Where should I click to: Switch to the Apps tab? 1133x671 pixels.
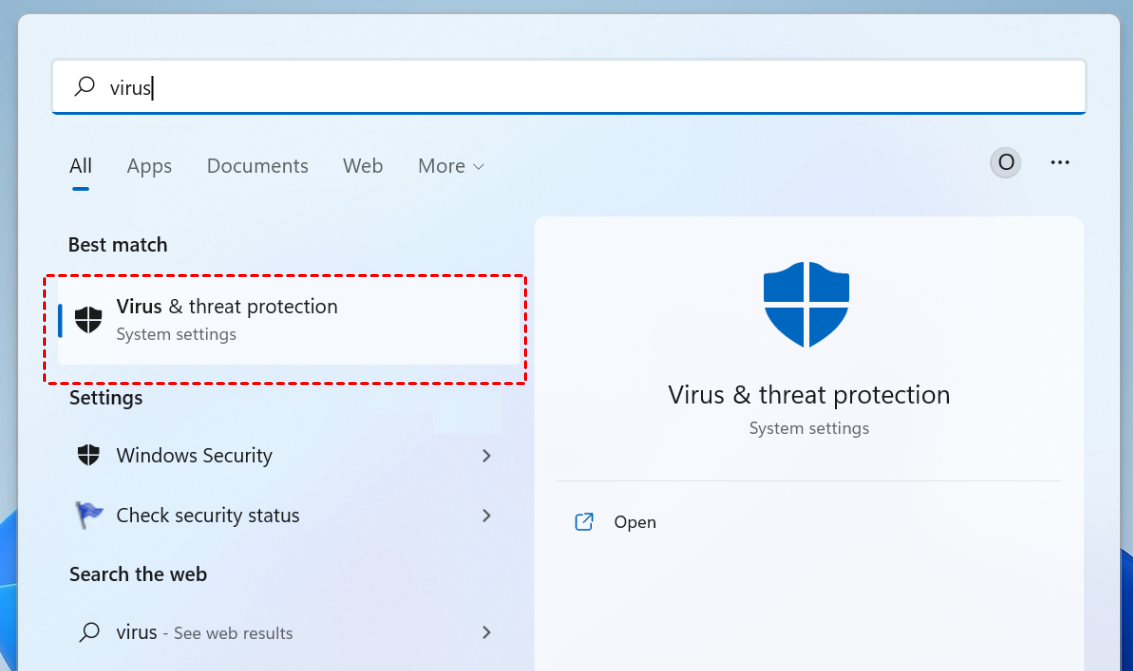[x=149, y=166]
